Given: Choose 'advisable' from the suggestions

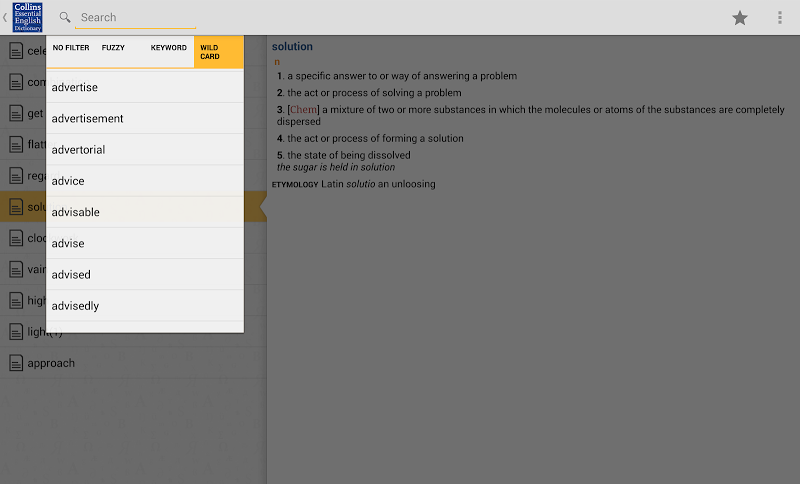Looking at the screenshot, I should [145, 212].
